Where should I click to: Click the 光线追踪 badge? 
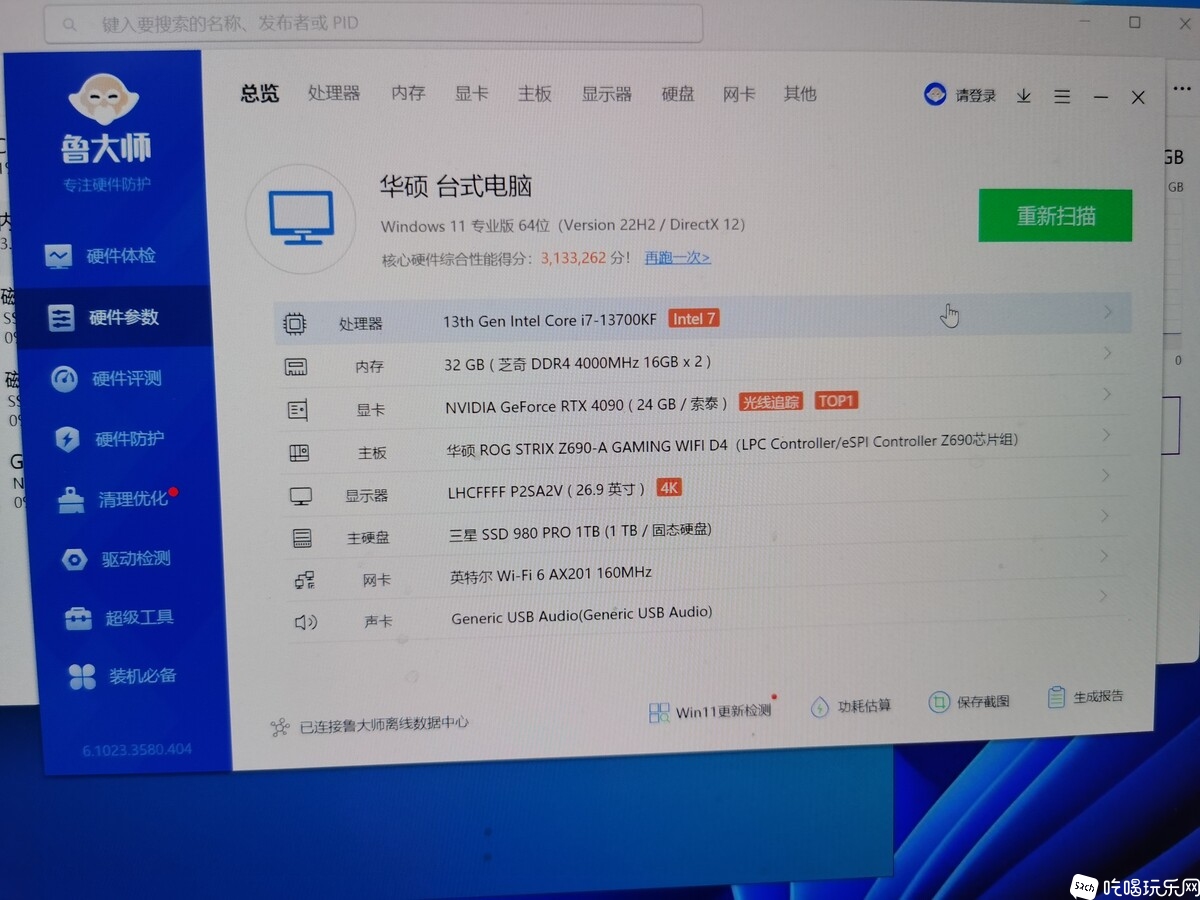(x=772, y=402)
